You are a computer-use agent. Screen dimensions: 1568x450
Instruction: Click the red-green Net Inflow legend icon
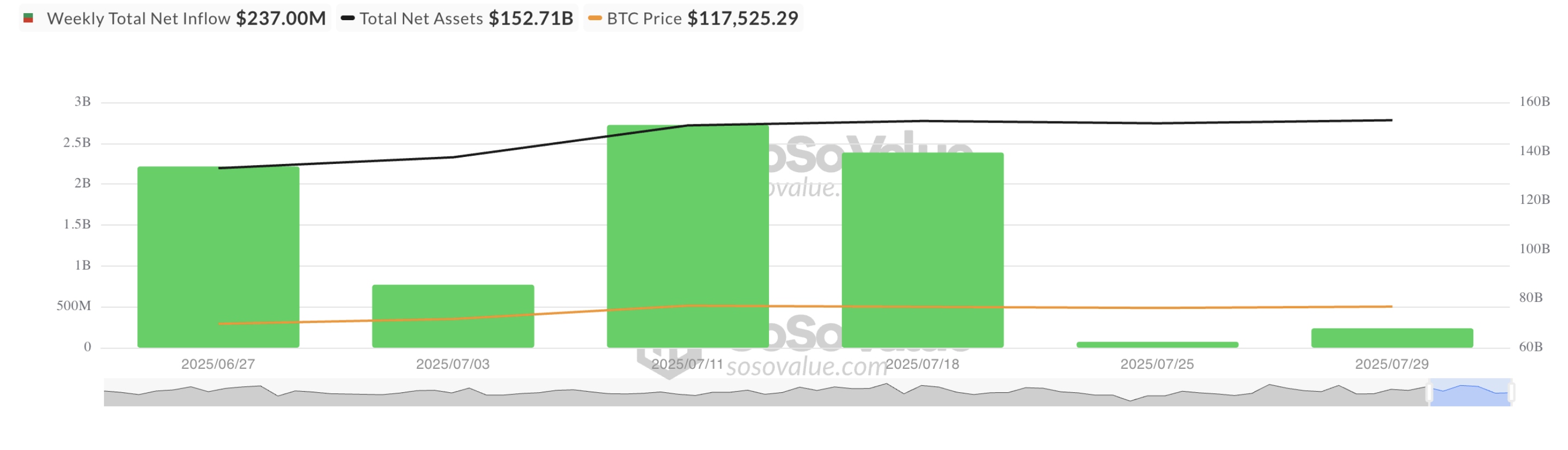coord(28,19)
